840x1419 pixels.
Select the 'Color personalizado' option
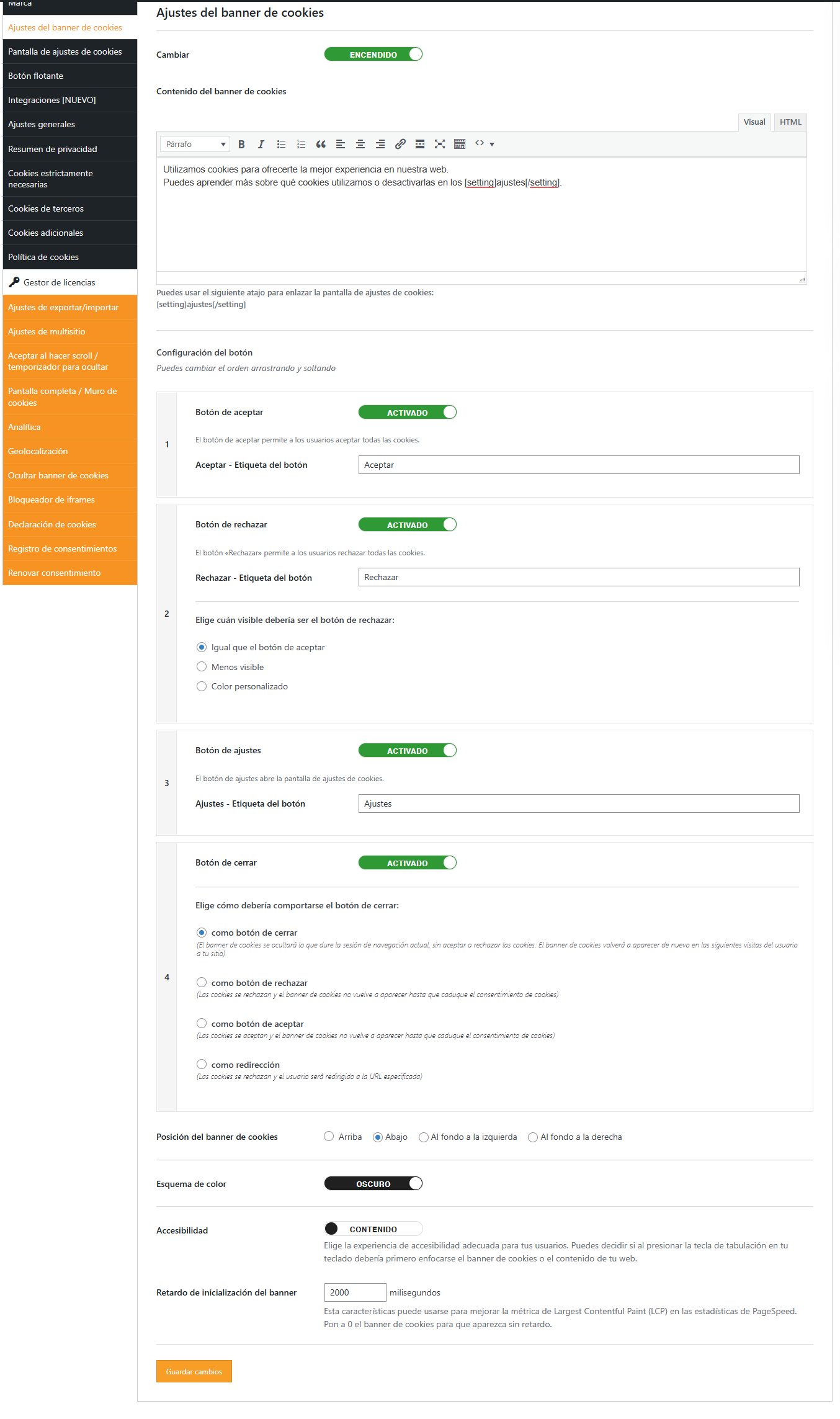point(202,686)
